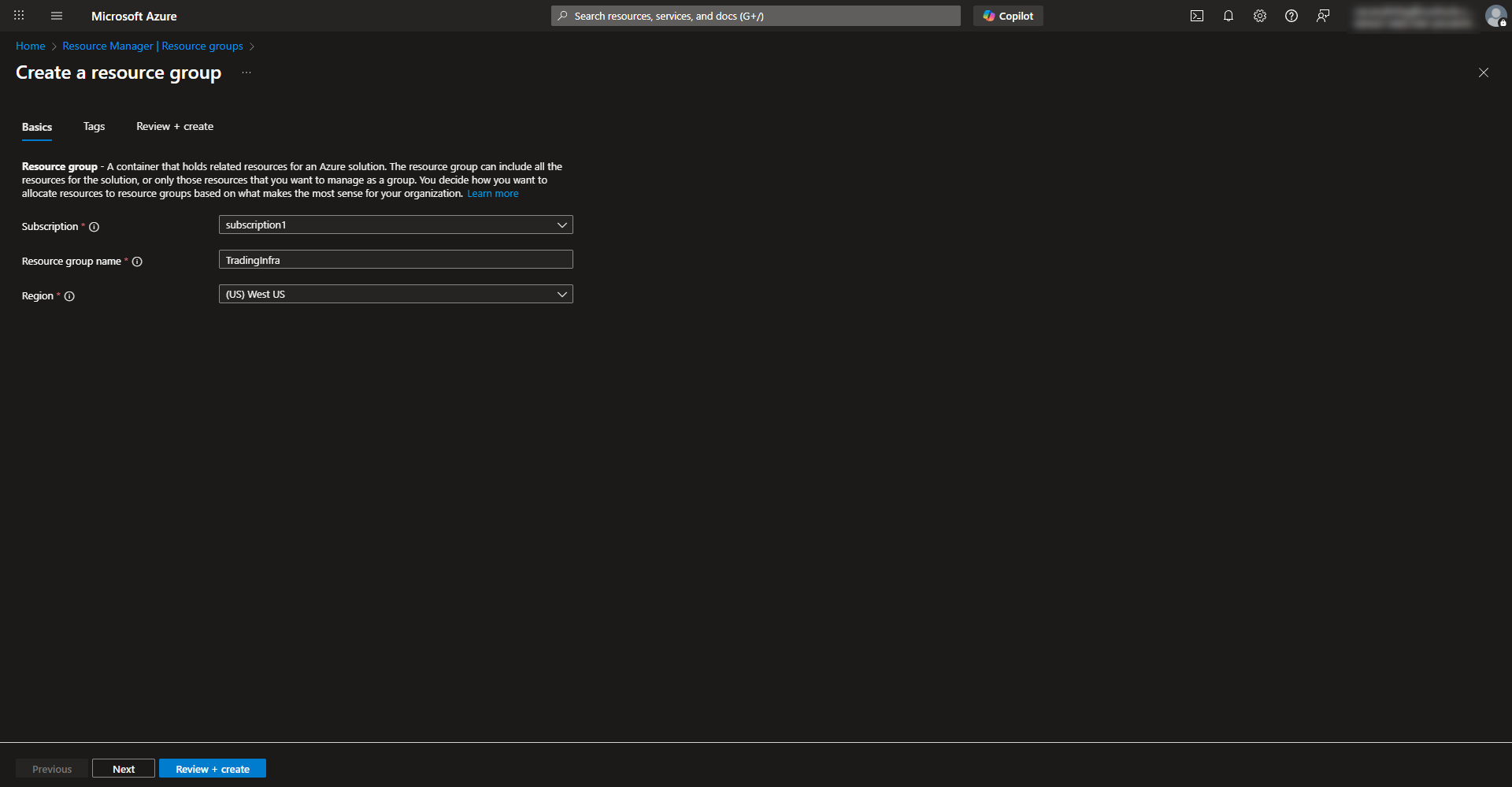Screen dimensions: 1512x787
Task: Open the Microsoft apps grid launcher
Action: coord(19,16)
